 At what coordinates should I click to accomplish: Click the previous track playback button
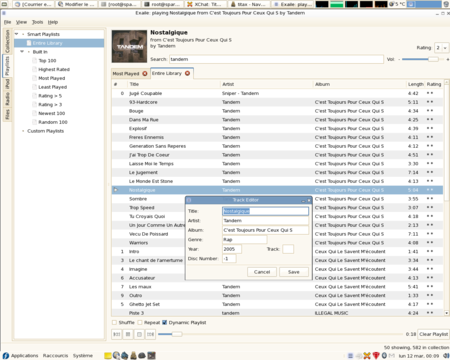pyautogui.click(x=117, y=334)
